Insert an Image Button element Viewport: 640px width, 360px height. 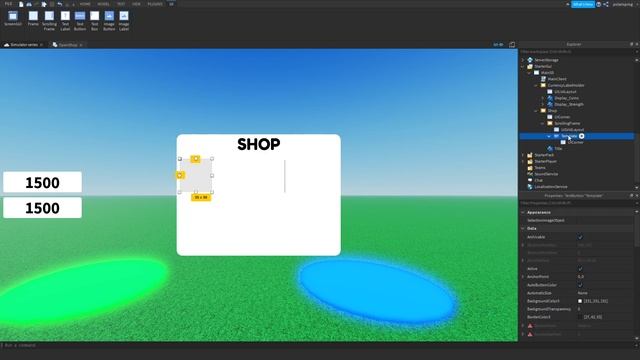coord(109,20)
